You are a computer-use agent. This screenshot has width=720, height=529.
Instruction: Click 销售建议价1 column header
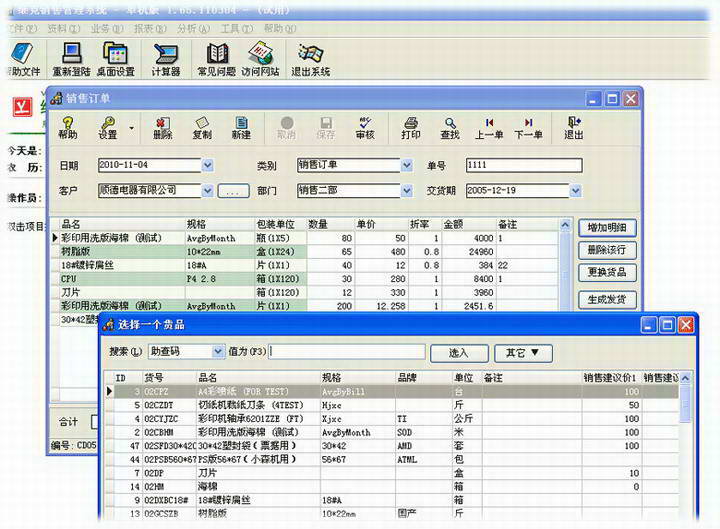click(610, 378)
